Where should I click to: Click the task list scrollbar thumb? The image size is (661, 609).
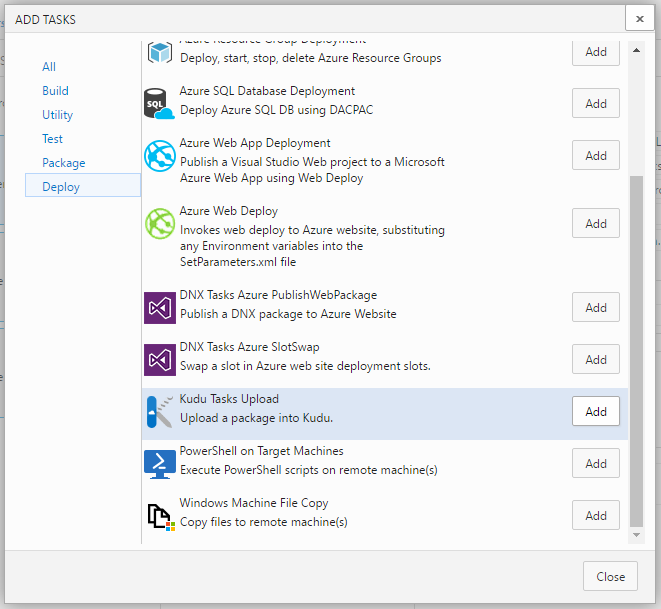637,351
